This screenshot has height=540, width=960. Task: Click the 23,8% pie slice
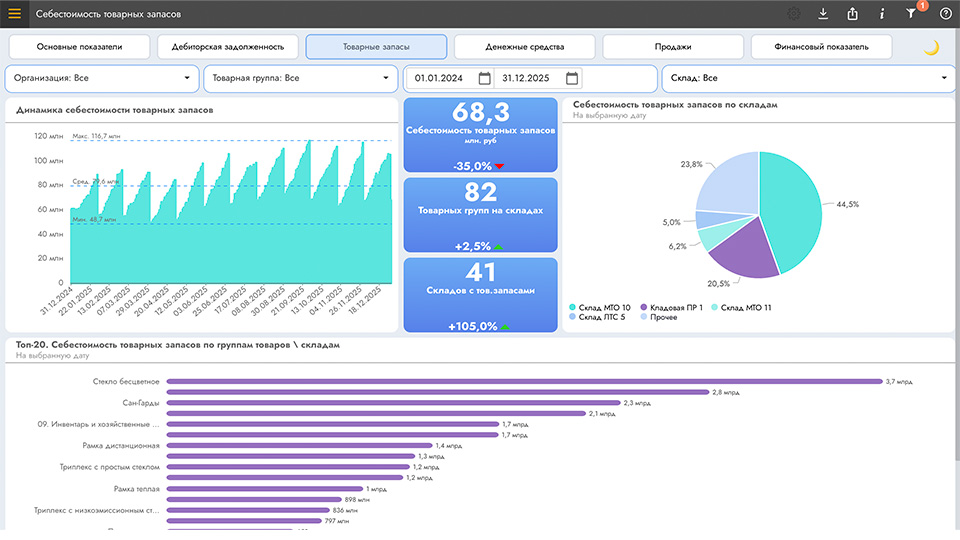(x=732, y=184)
